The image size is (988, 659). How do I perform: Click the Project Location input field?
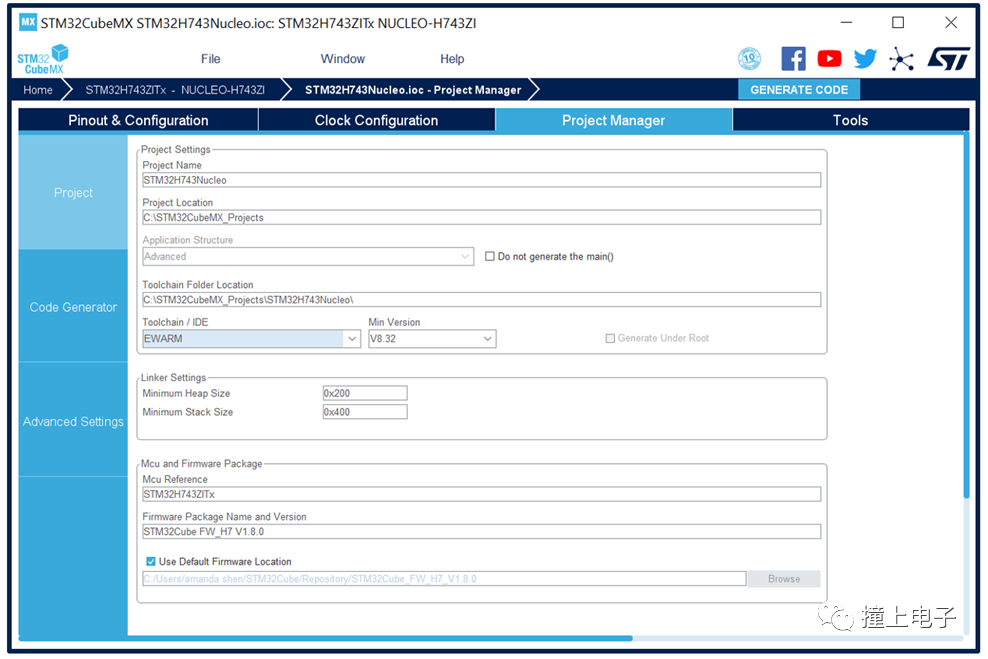point(481,217)
